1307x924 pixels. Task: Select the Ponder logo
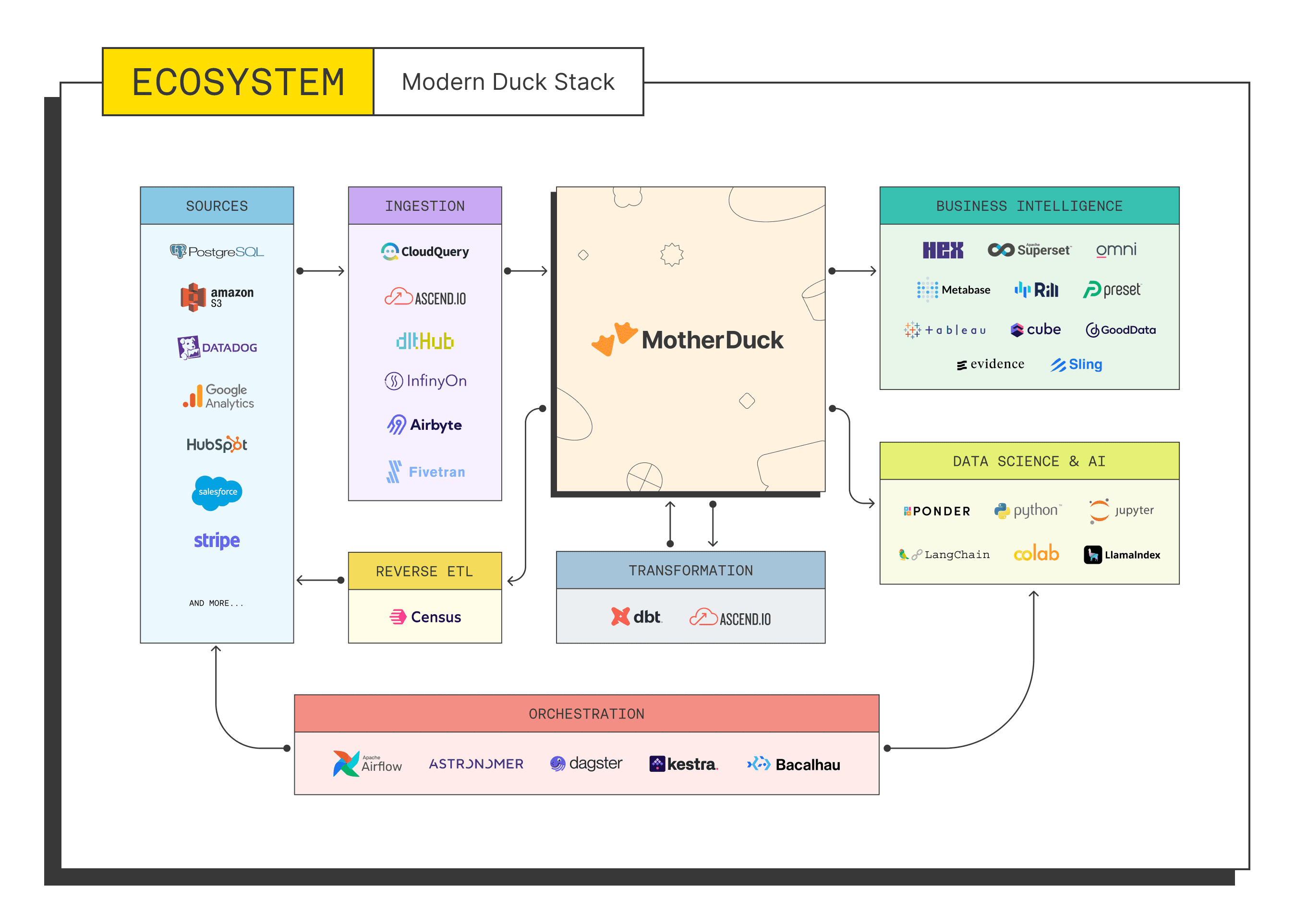pos(936,511)
